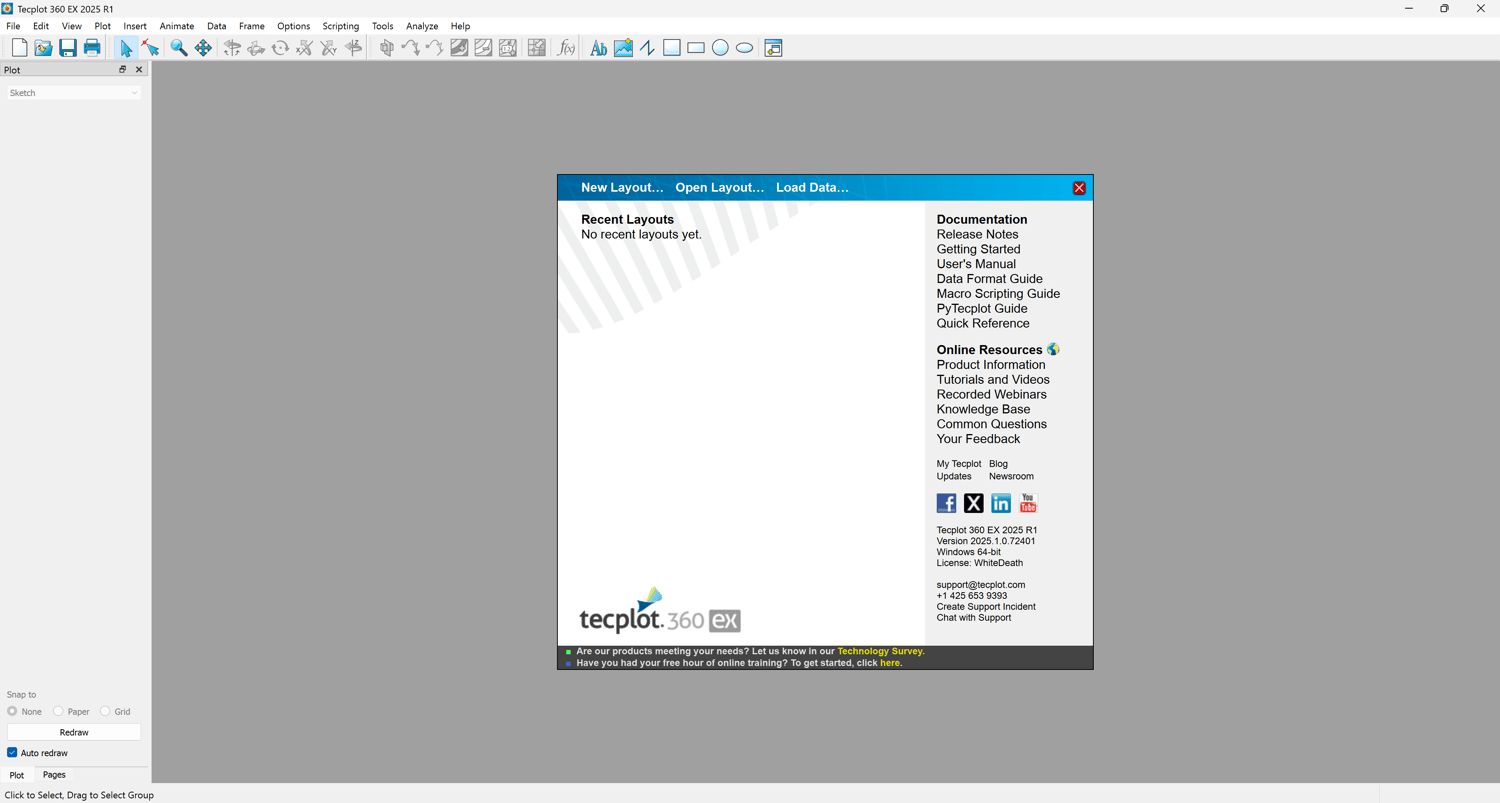
Task: Click New Layout... on welcome screen
Action: (x=622, y=188)
